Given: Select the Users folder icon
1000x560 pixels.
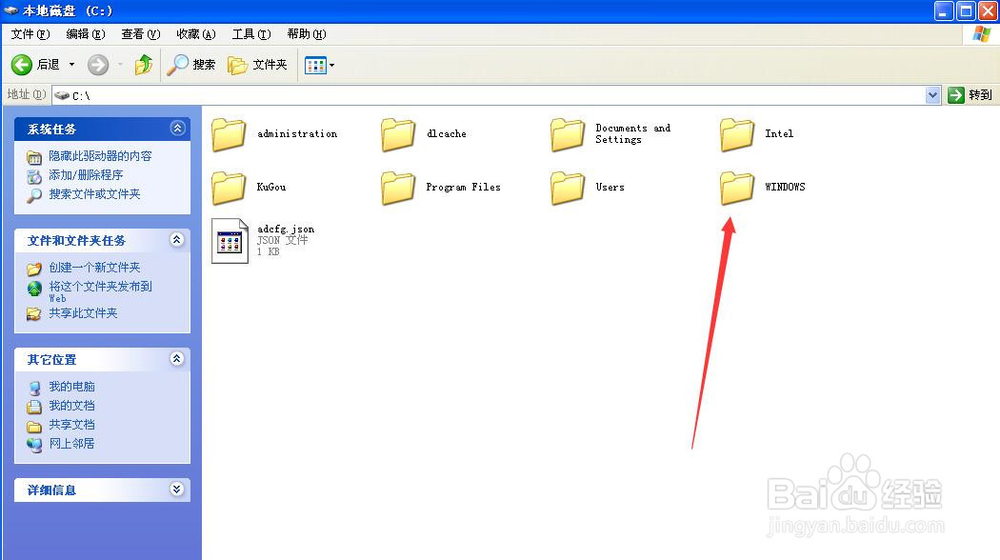Looking at the screenshot, I should 568,188.
